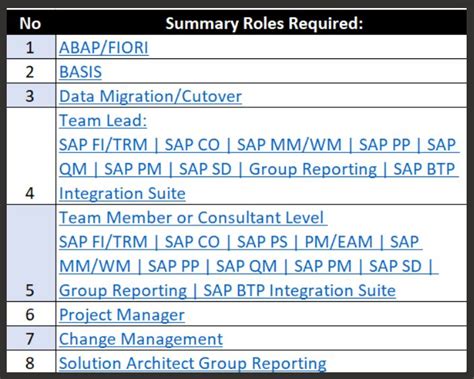Open the ABAP/FIORI link
The width and height of the screenshot is (474, 379).
point(104,48)
